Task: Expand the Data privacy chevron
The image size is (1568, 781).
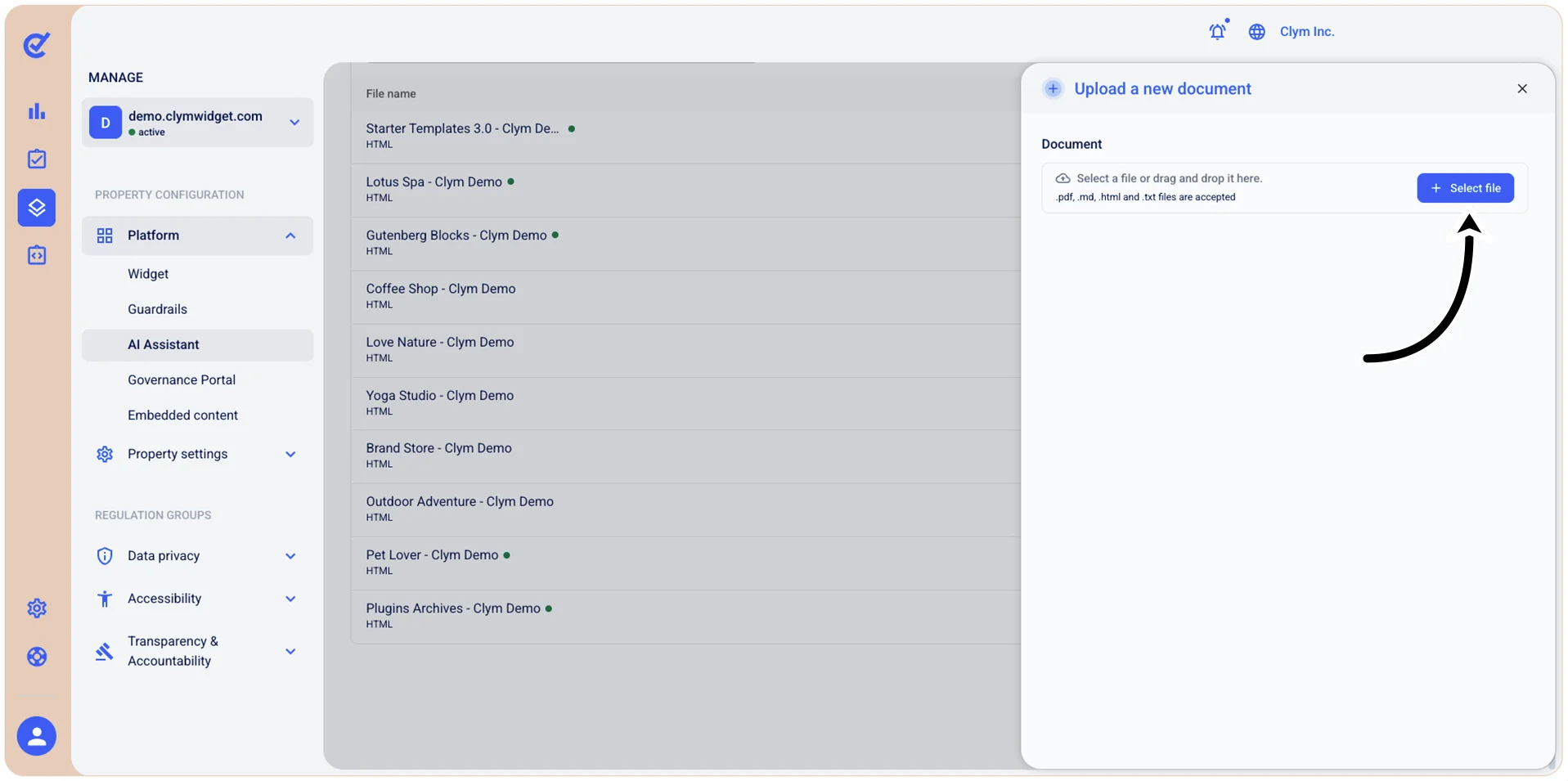Action: (x=290, y=556)
